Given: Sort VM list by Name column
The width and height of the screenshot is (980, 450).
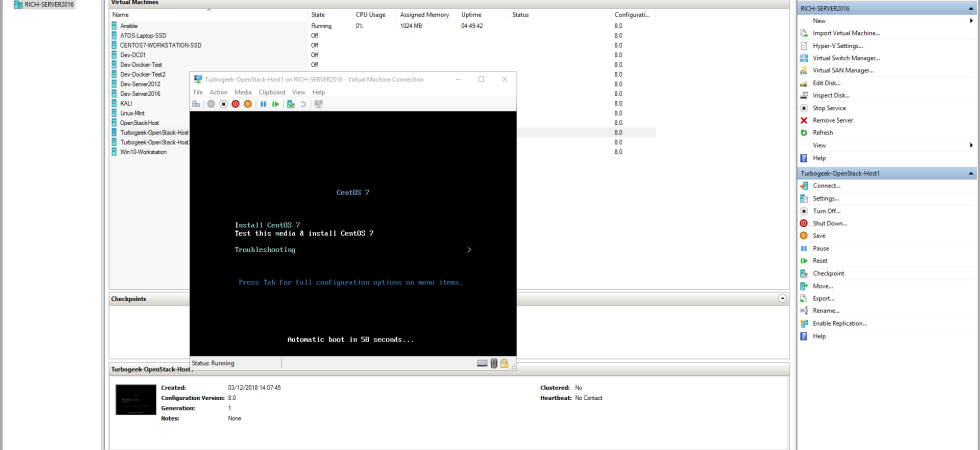Looking at the screenshot, I should pos(209,14).
